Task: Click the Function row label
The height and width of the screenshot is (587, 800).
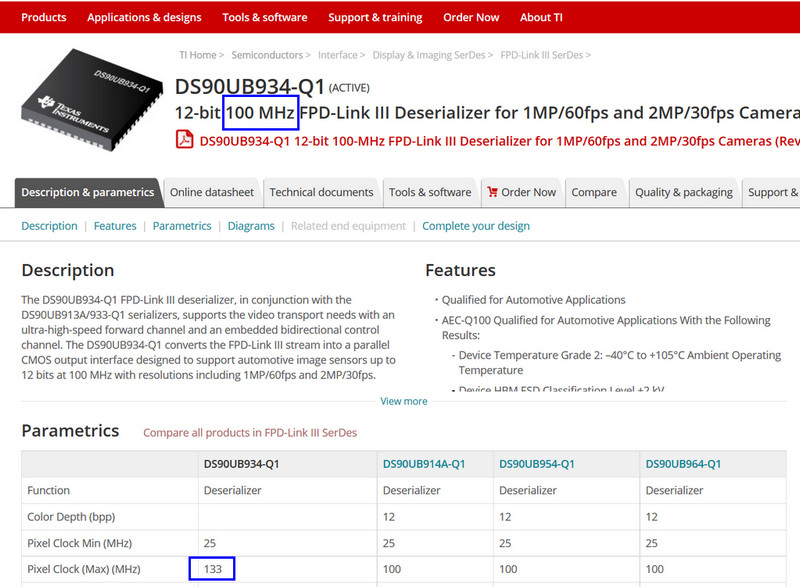Action: [48, 491]
